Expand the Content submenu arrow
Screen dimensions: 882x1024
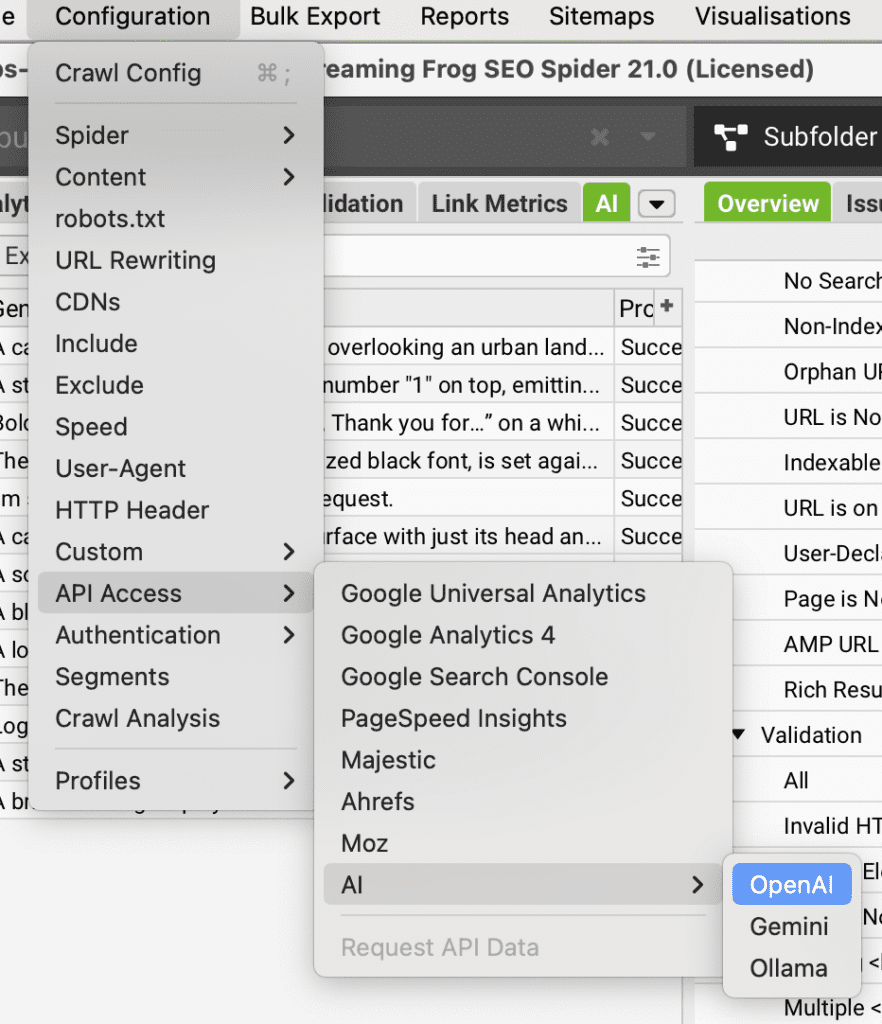[289, 177]
